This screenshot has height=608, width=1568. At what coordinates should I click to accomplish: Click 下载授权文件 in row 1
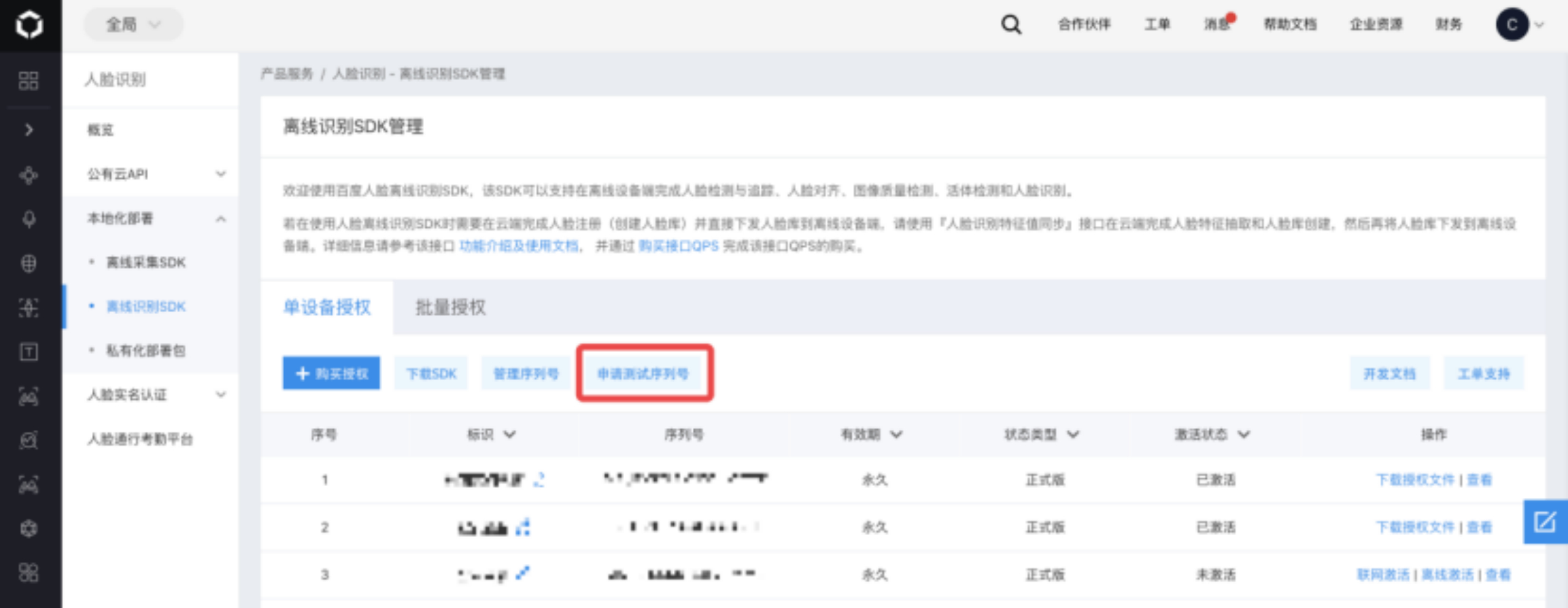[1415, 479]
